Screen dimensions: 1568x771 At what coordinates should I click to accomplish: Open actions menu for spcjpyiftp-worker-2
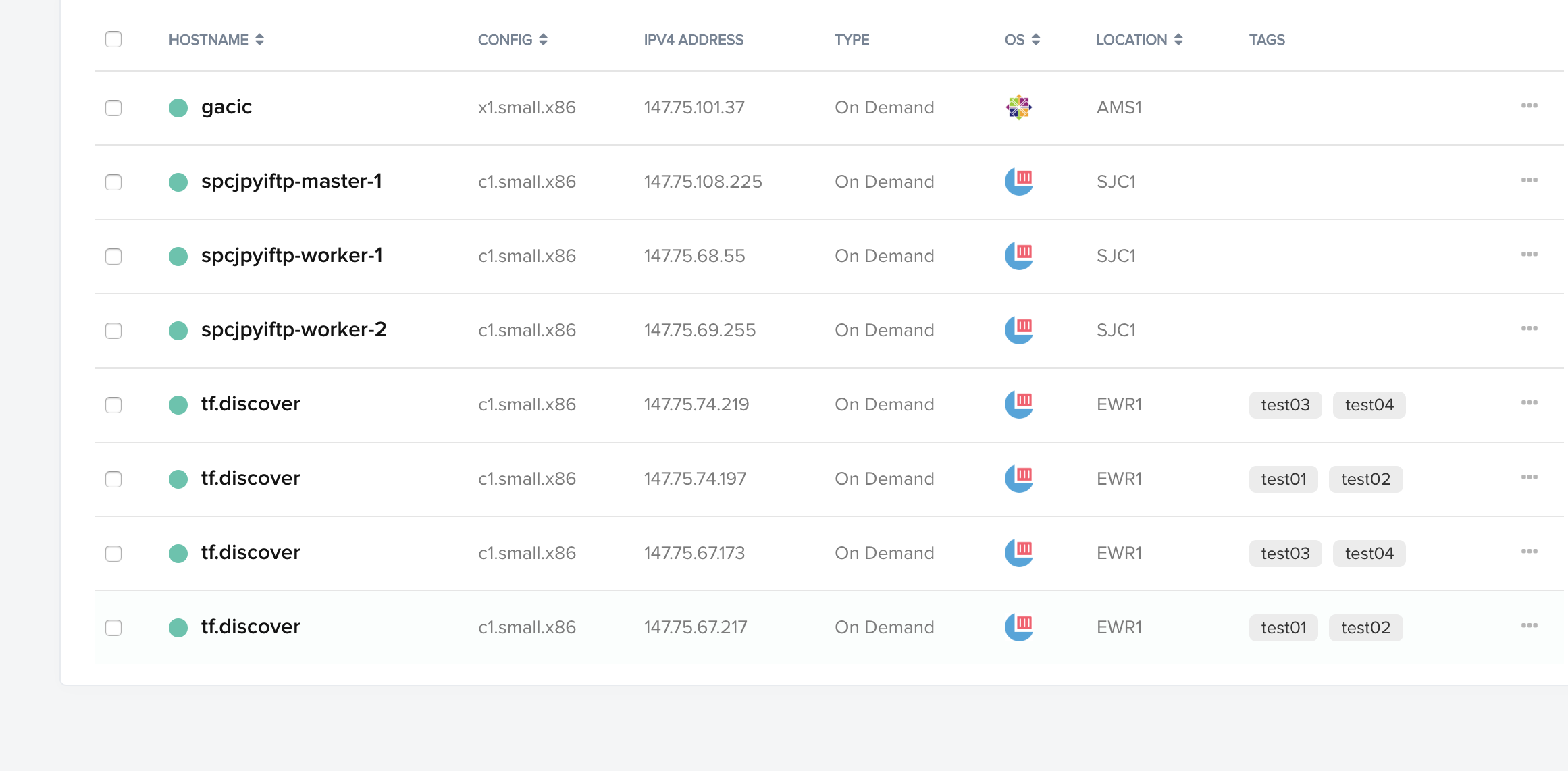pos(1529,329)
